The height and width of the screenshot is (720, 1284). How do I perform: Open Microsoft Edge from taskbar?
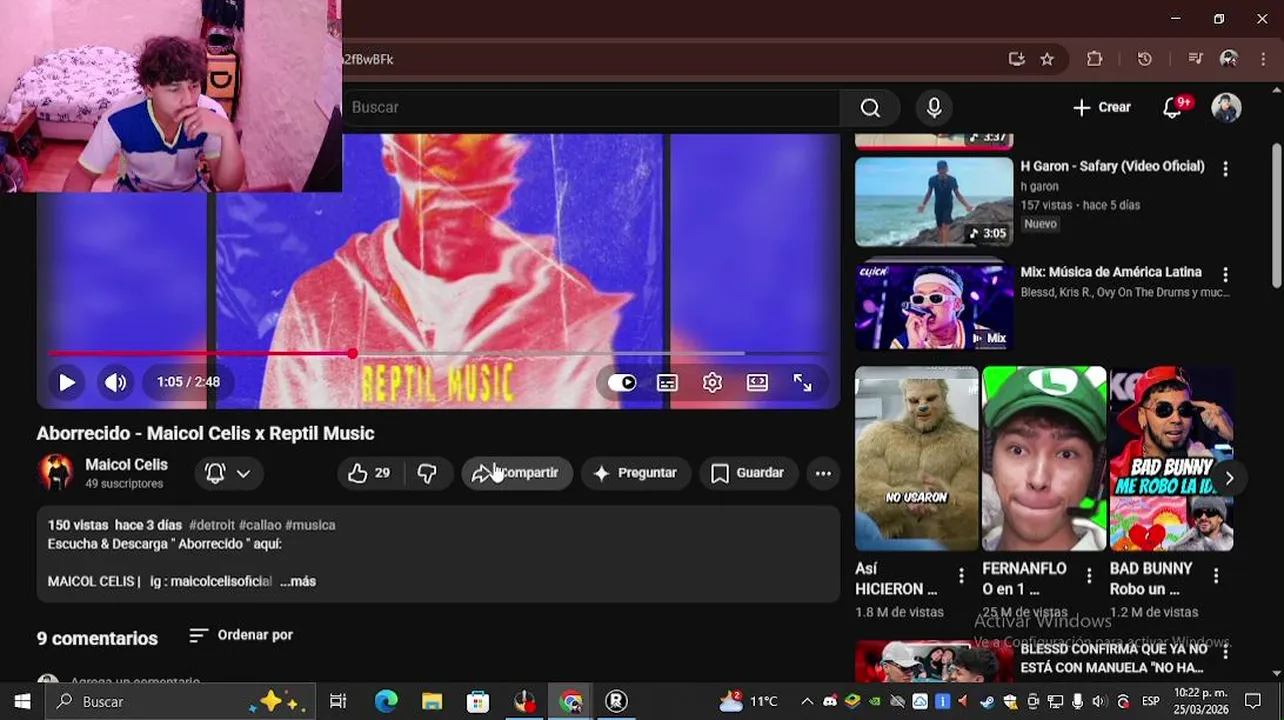(386, 702)
